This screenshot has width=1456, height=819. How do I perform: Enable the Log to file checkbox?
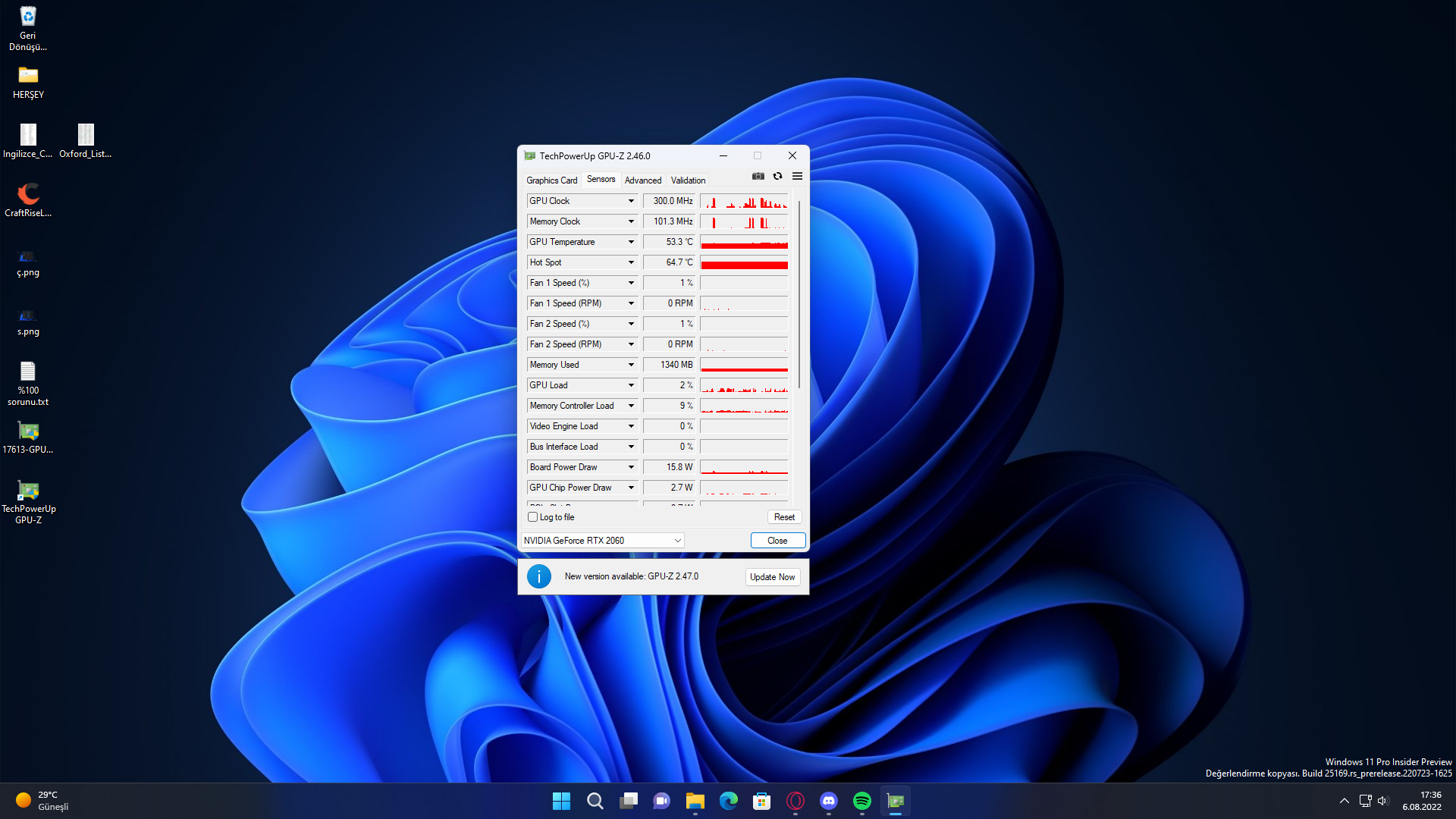coord(532,517)
